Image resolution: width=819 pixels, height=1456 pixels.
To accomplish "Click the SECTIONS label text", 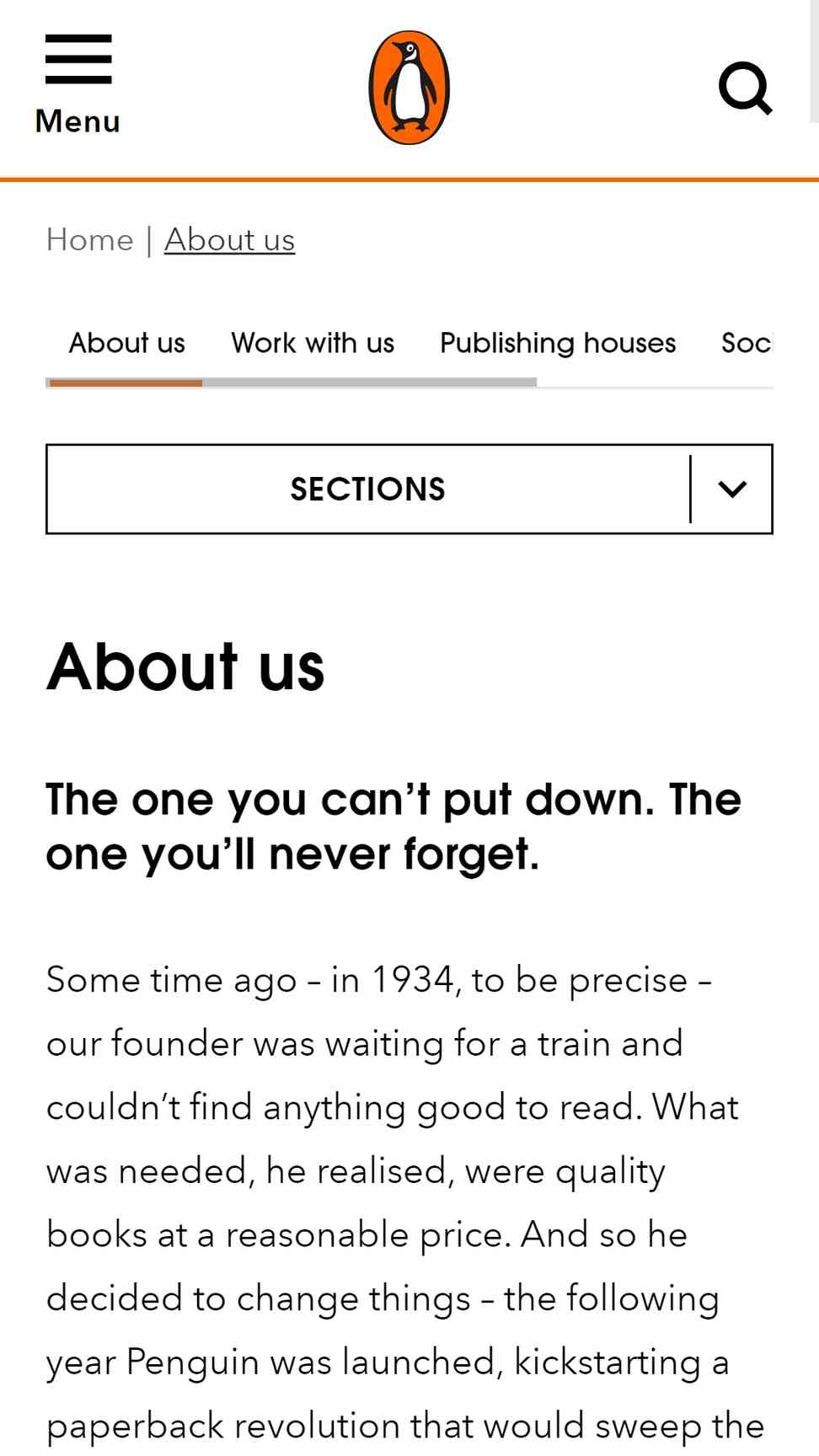I will 367,489.
